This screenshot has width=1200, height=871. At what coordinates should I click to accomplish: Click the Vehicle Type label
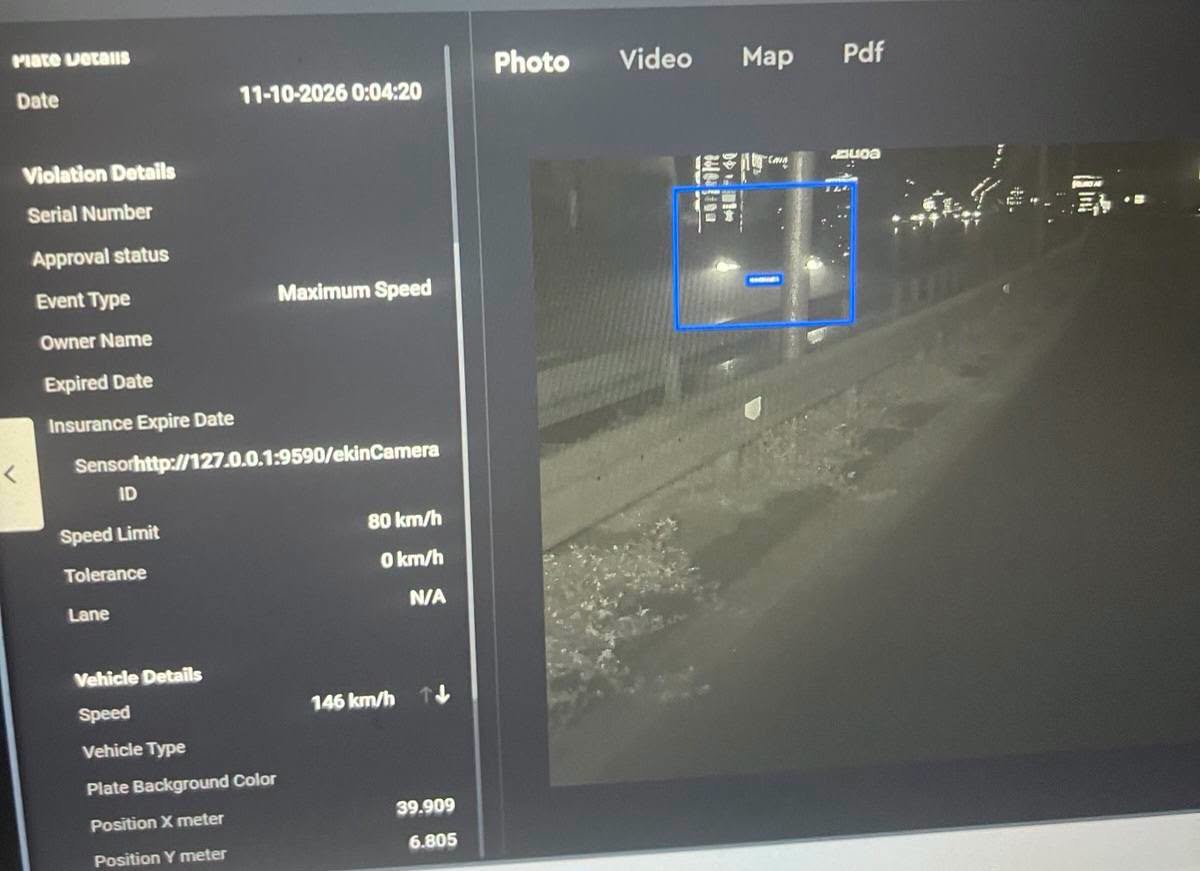coord(134,750)
